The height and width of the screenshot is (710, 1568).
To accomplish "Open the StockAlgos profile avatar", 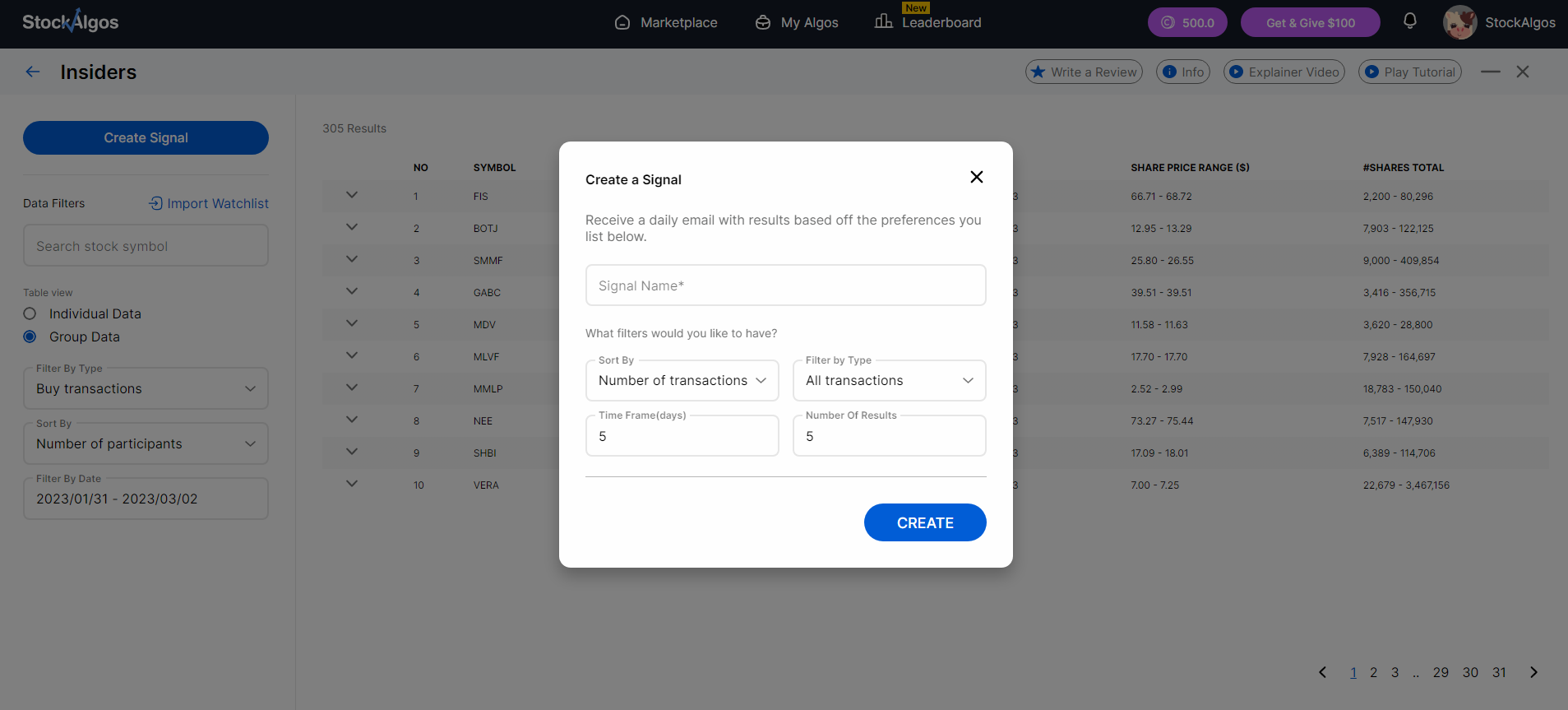I will [1460, 22].
